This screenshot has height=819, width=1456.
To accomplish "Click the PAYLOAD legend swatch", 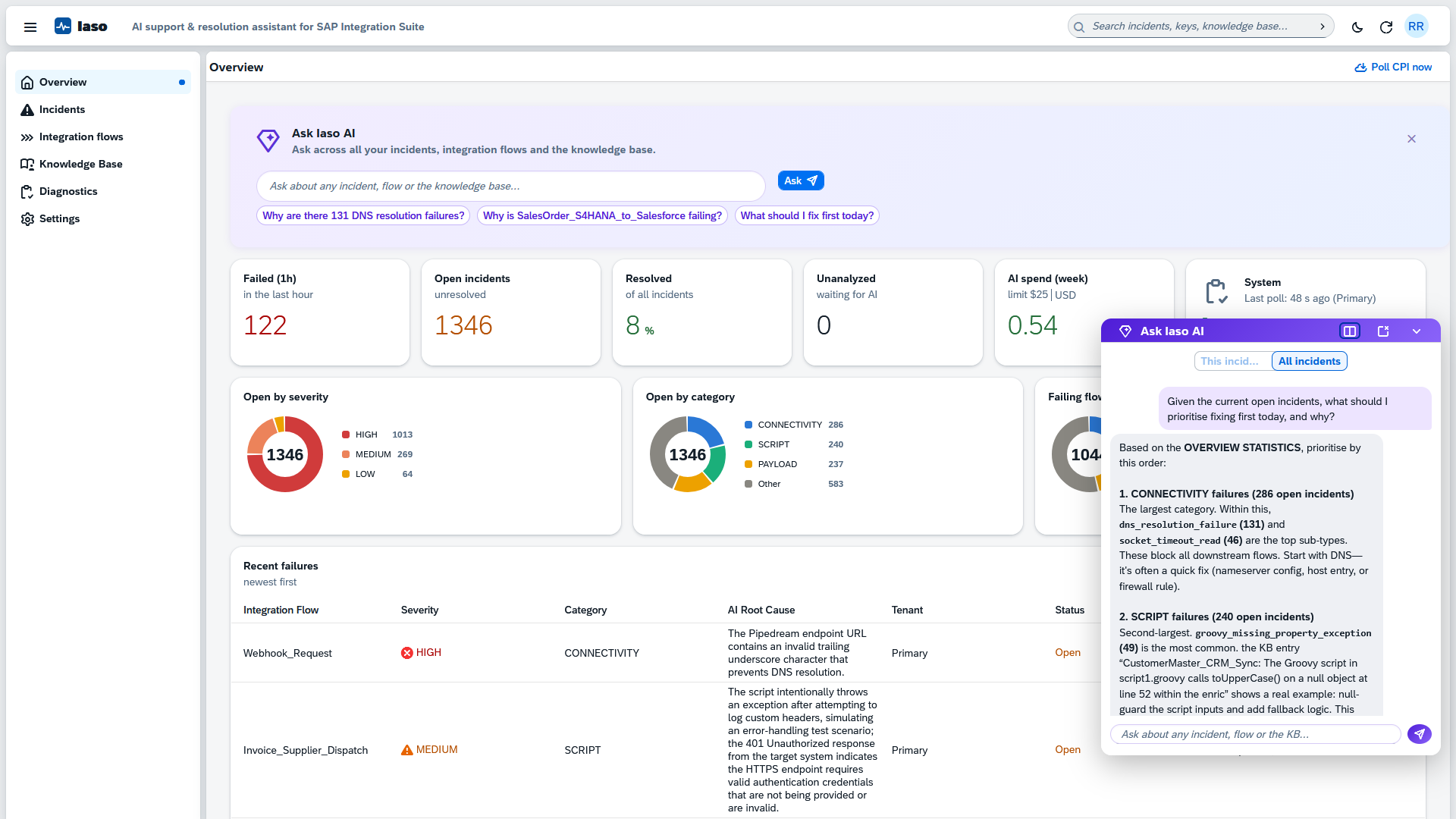I will point(748,464).
